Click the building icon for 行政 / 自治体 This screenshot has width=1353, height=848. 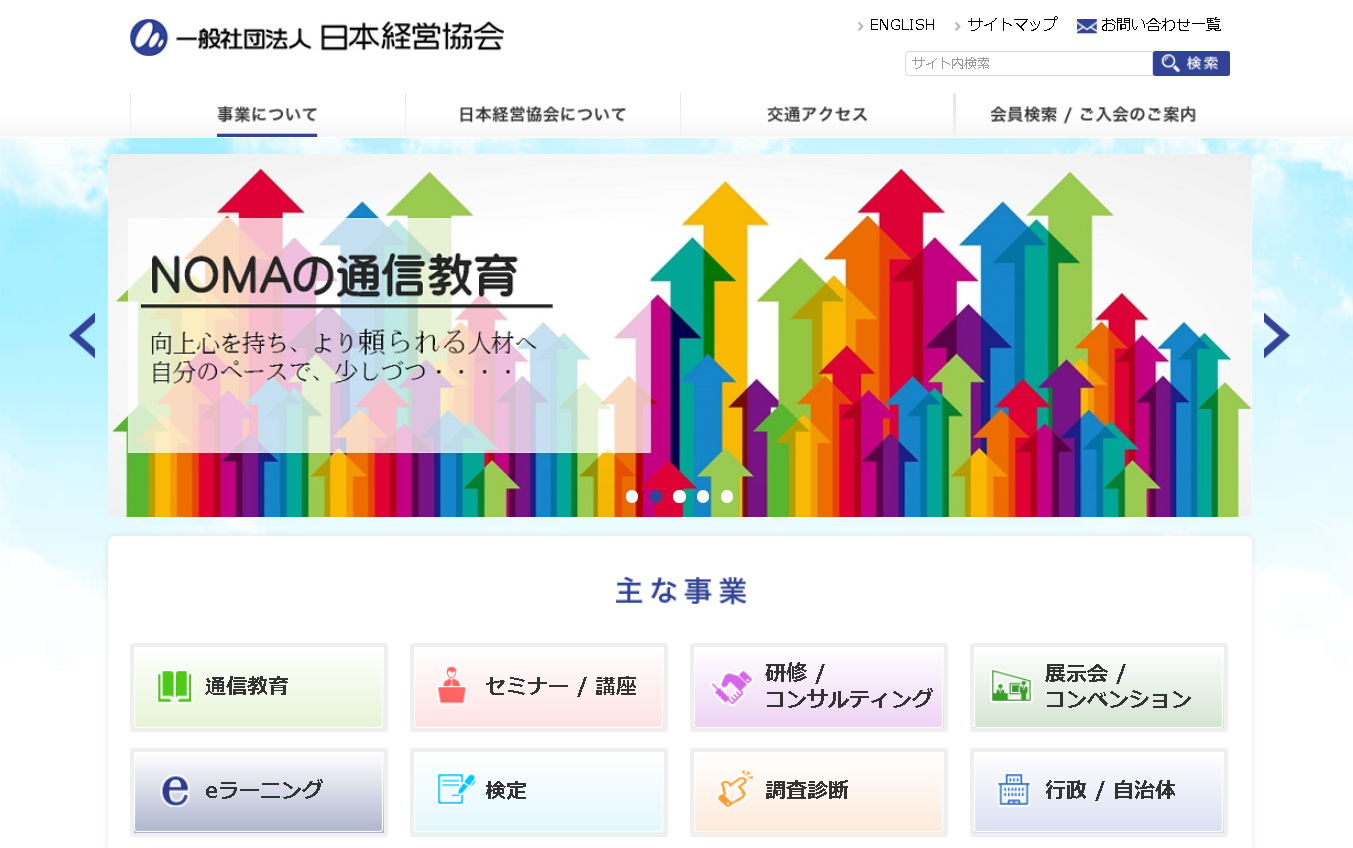click(1013, 789)
